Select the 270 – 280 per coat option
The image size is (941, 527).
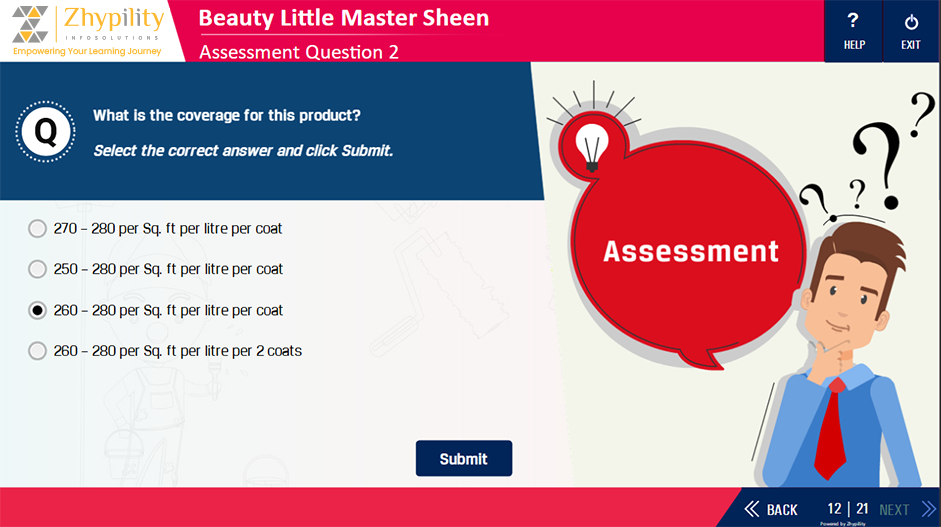(x=38, y=229)
